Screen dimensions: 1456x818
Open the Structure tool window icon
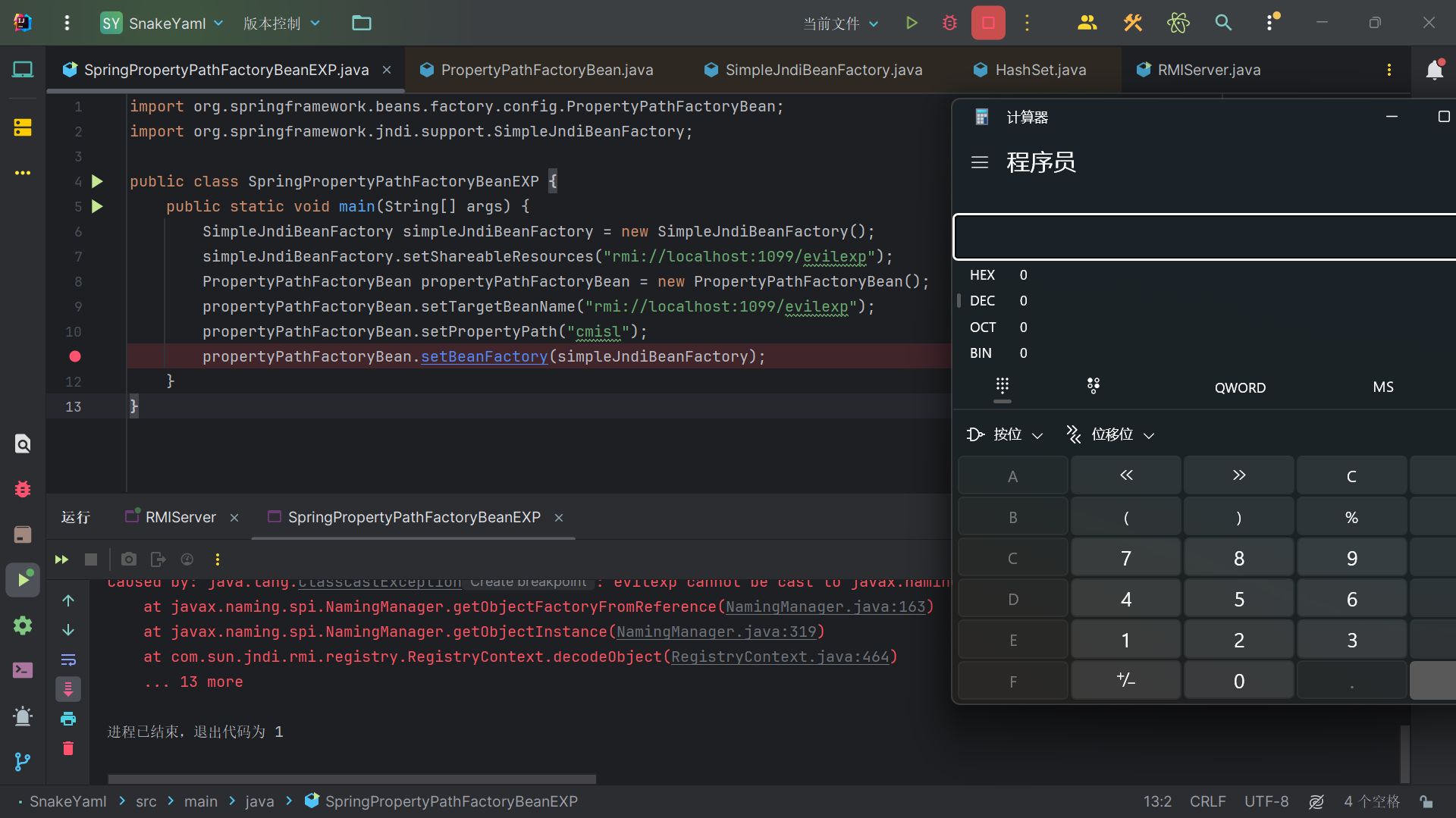[23, 127]
